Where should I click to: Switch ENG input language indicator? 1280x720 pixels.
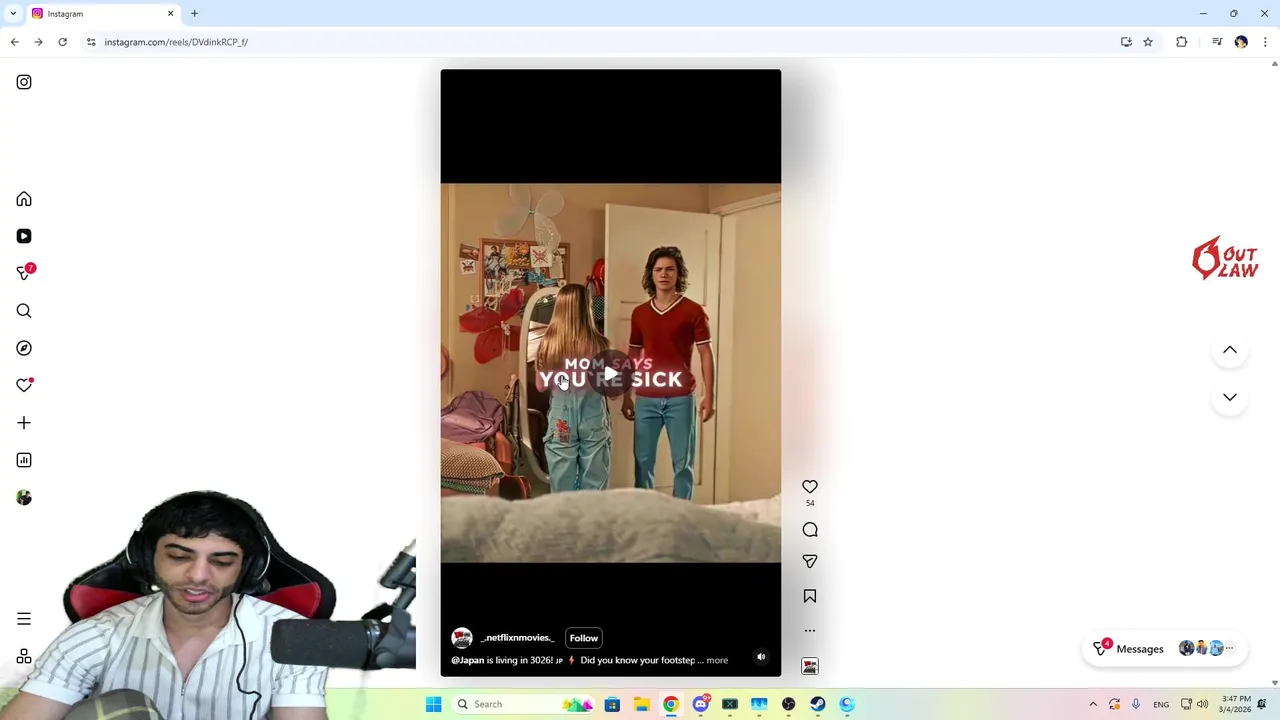pyautogui.click(x=1161, y=704)
